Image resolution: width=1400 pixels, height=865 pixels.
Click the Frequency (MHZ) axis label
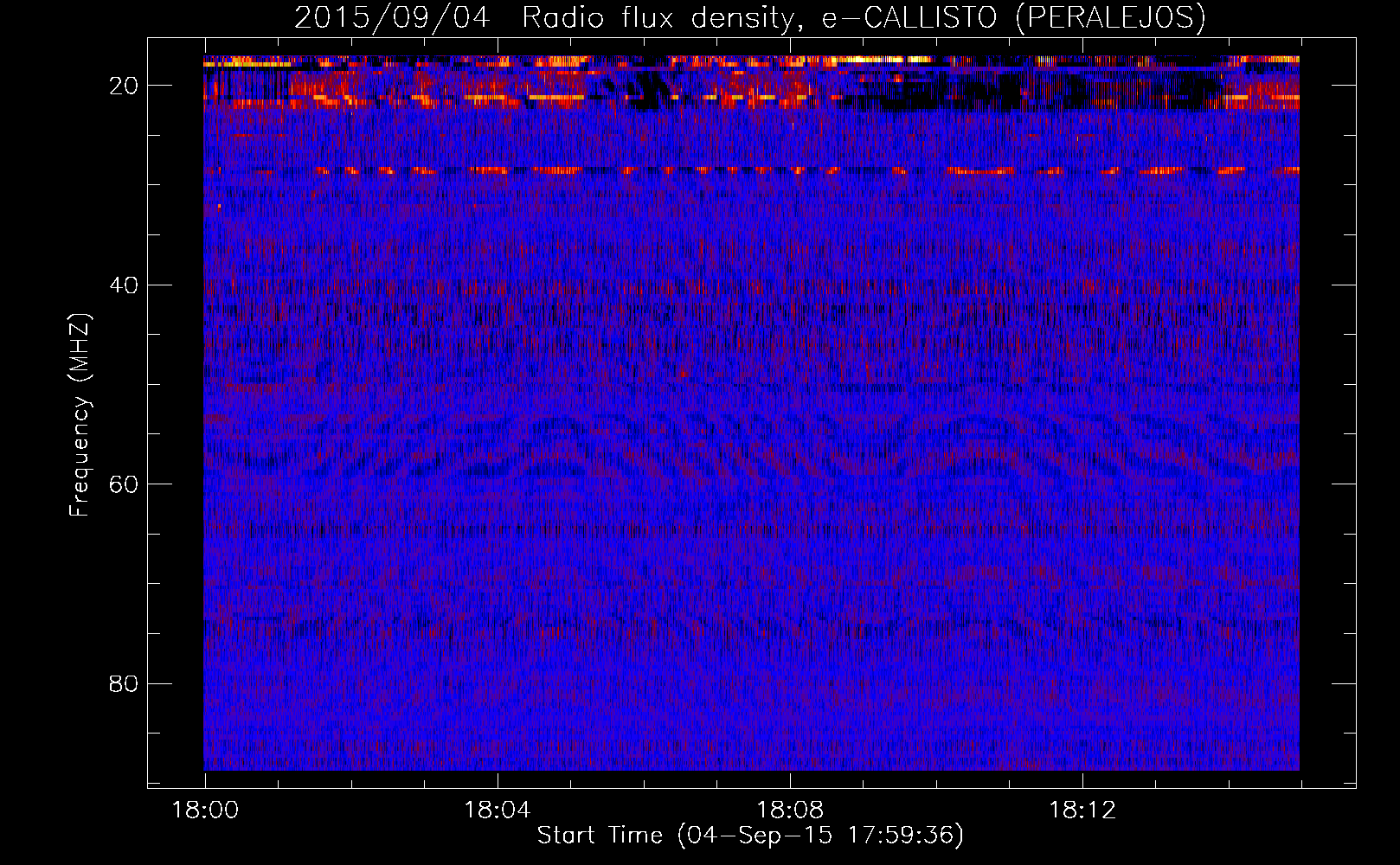click(80, 415)
